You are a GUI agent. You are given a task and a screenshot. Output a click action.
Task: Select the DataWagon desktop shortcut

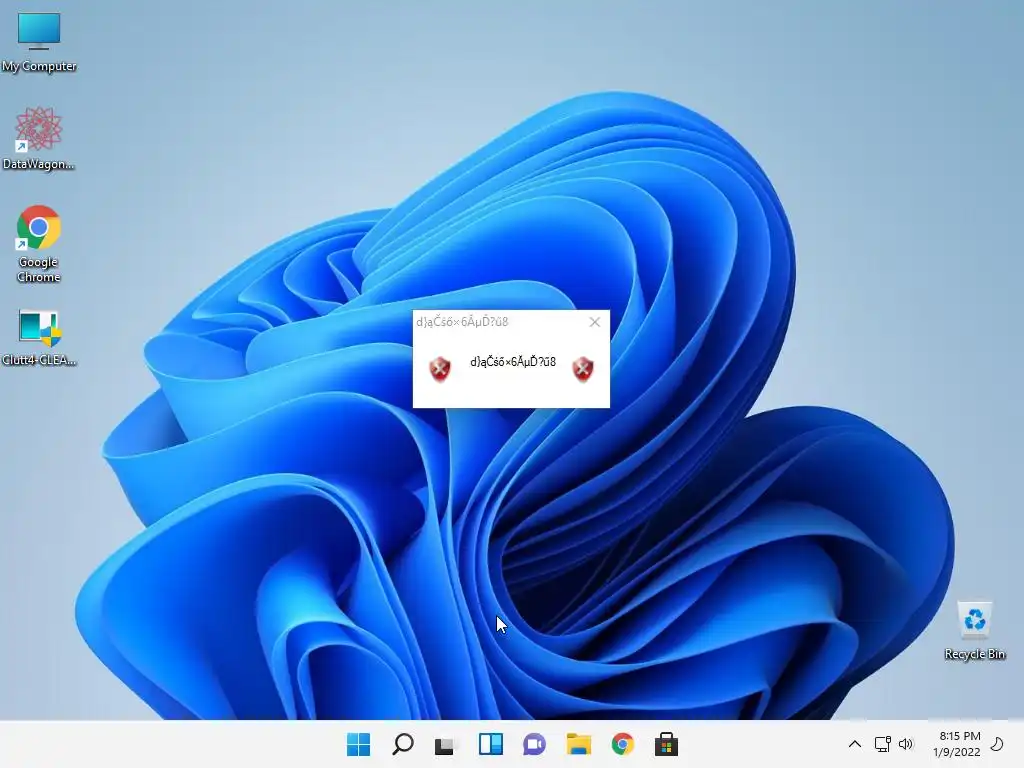(39, 138)
